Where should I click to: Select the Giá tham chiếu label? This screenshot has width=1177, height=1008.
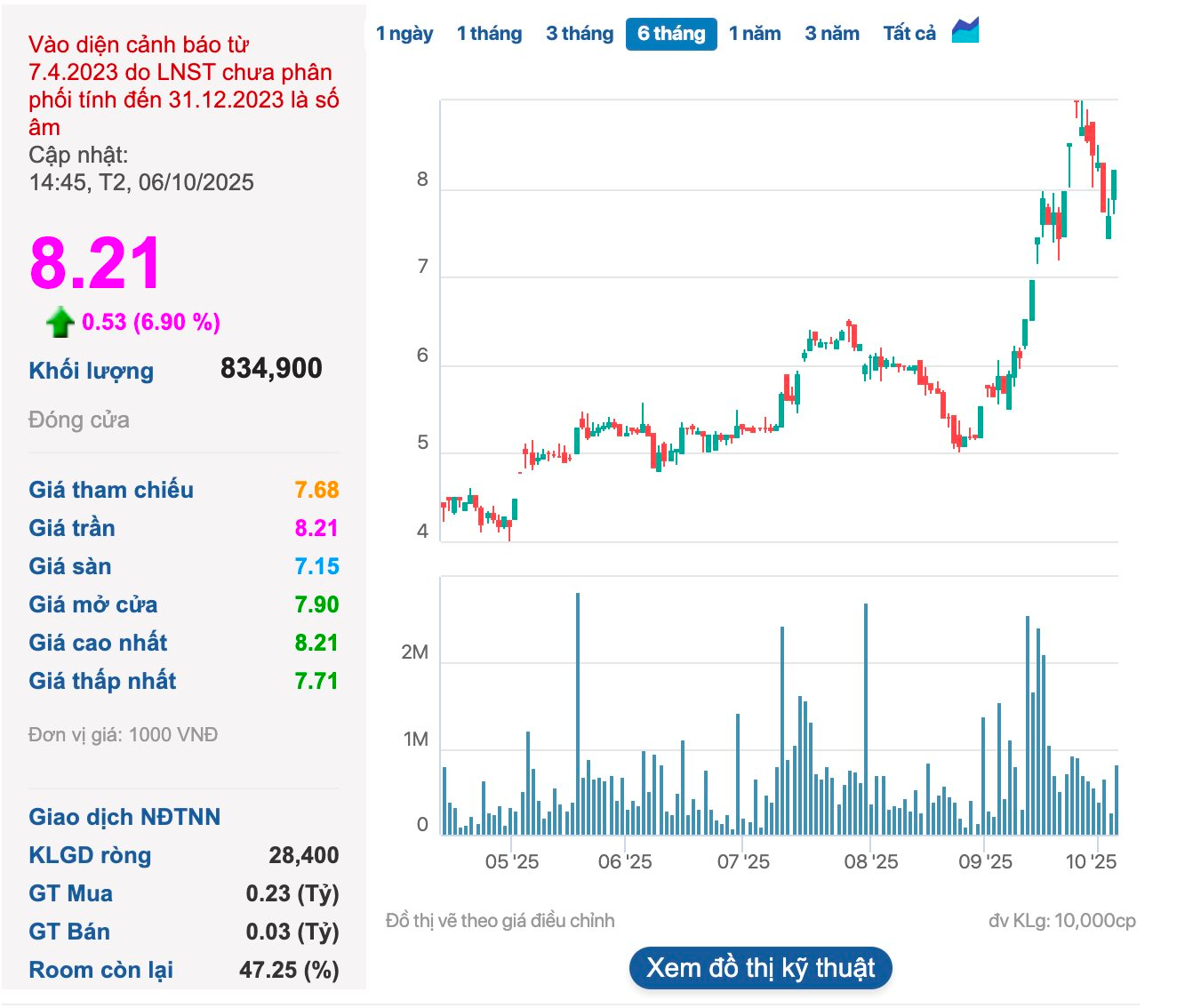tap(111, 490)
